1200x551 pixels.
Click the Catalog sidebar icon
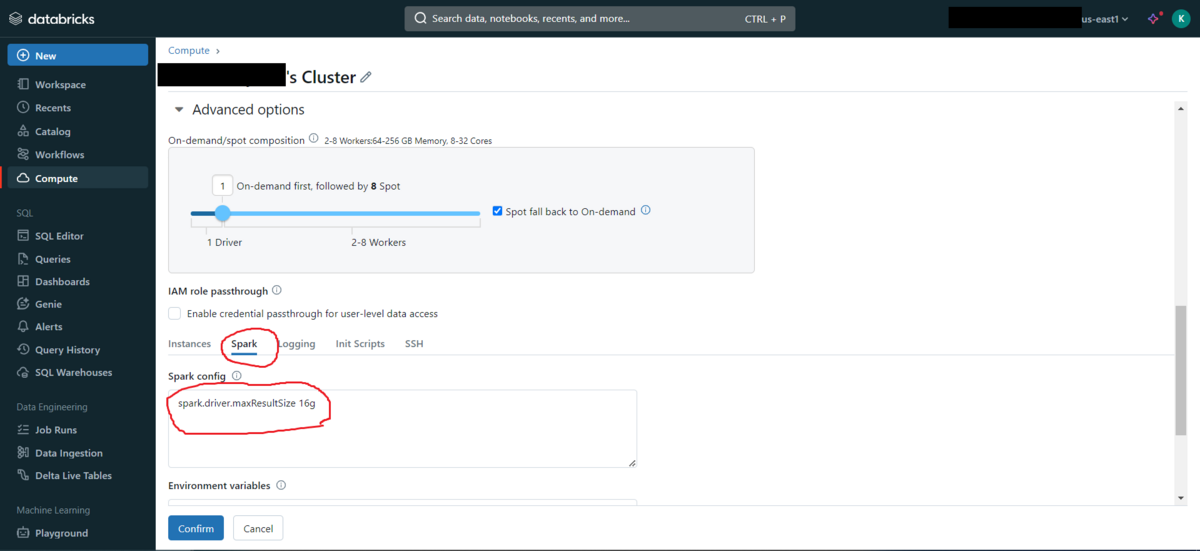tap(23, 131)
